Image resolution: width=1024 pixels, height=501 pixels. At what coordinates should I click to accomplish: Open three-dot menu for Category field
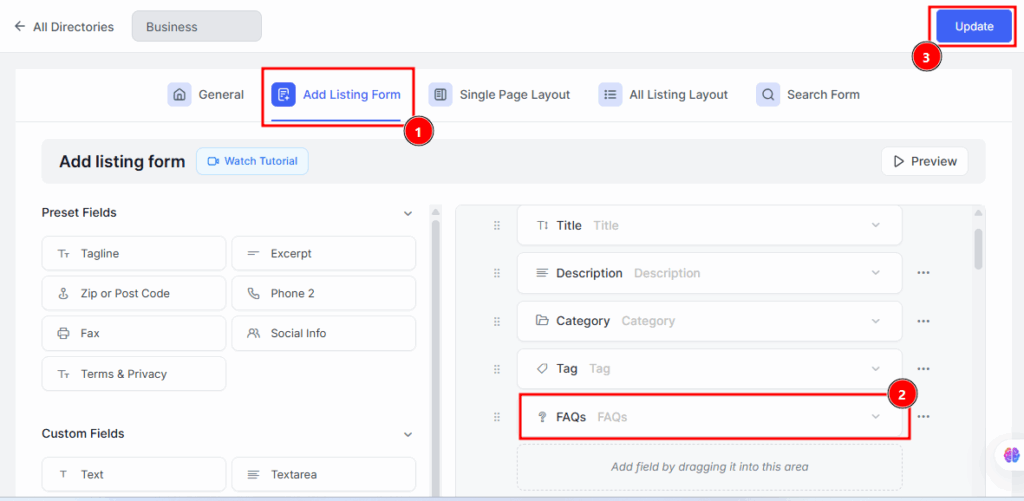tap(923, 321)
